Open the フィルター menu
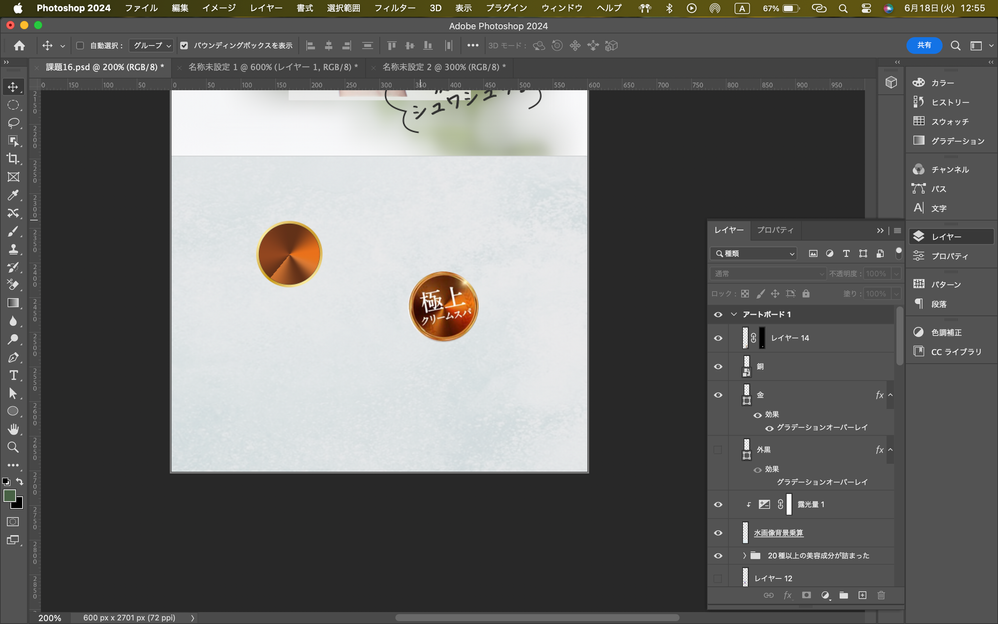This screenshot has width=998, height=624. click(x=394, y=8)
